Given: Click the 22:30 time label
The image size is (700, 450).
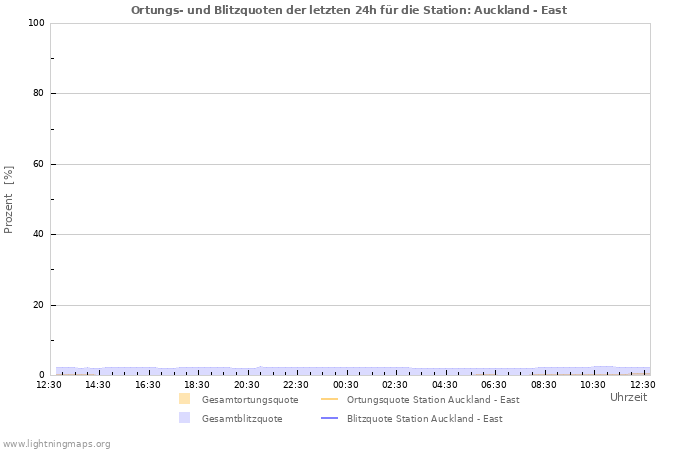Looking at the screenshot, I should tap(296, 385).
